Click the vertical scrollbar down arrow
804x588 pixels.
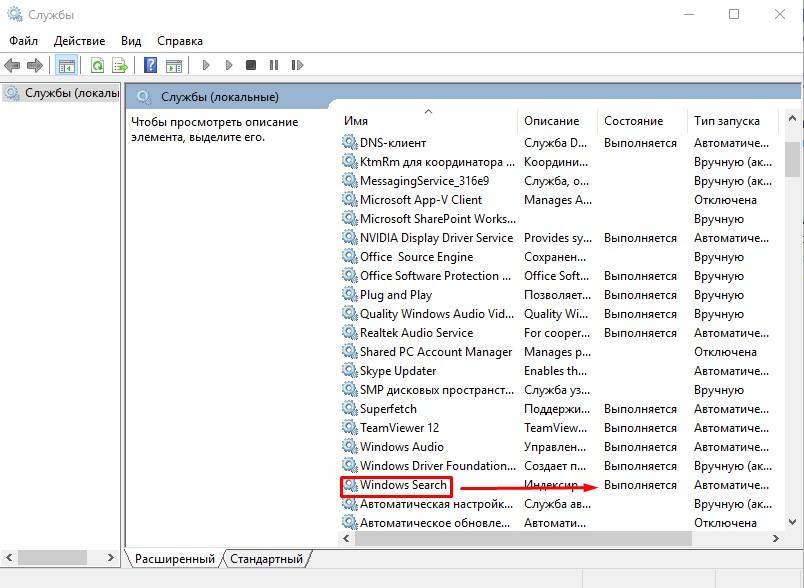pyautogui.click(x=792, y=521)
